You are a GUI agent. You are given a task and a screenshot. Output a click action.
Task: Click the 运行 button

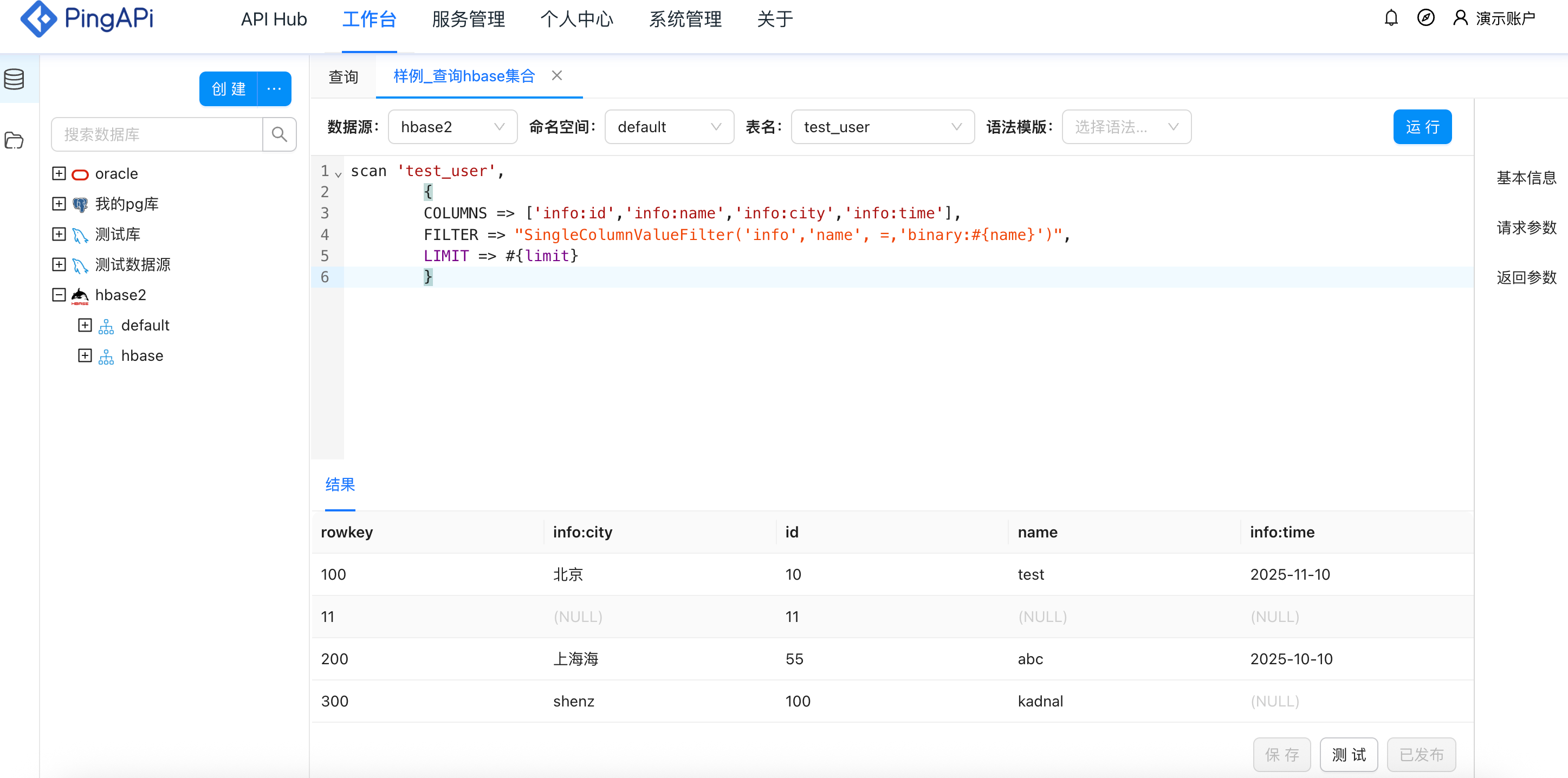(x=1422, y=127)
